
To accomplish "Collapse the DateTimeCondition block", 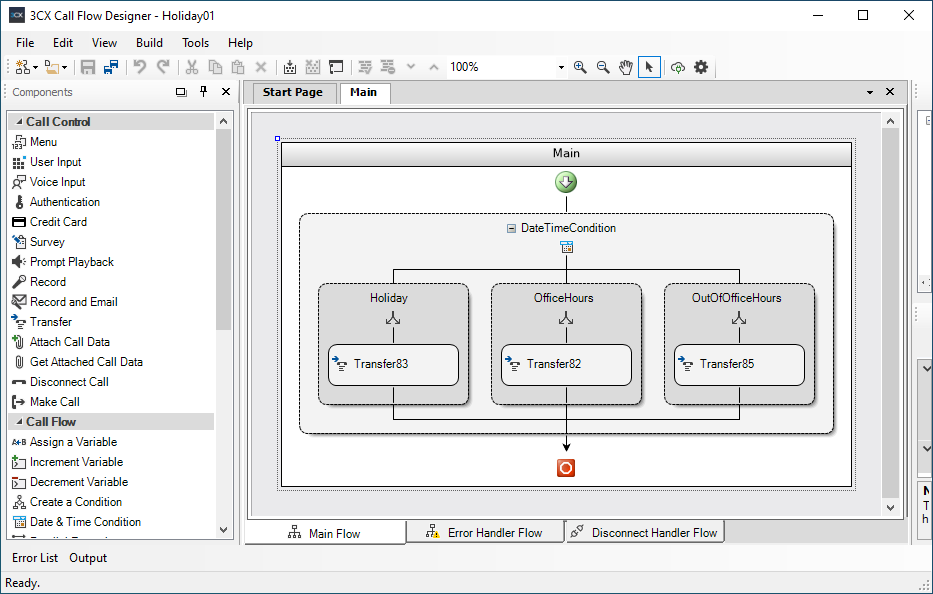I will click(512, 228).
